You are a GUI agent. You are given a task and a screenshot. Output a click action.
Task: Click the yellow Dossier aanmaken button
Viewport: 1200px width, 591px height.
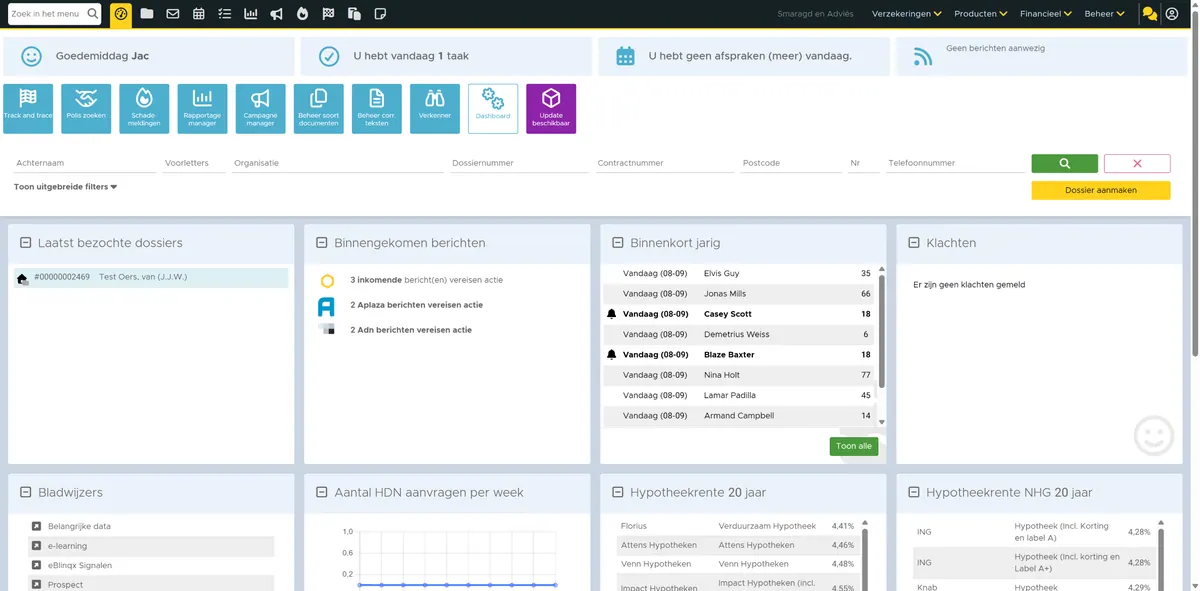point(1101,190)
